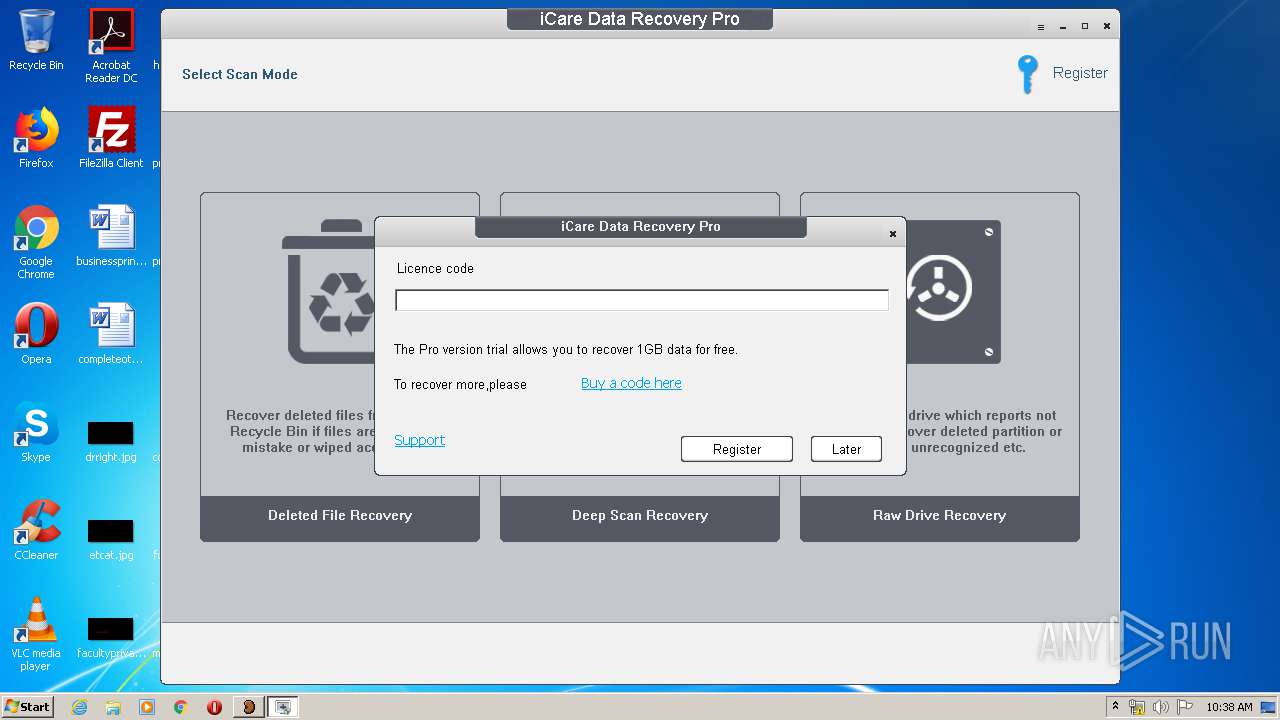Open Acrobat Reader DC desktop icon
Viewport: 1280px width, 720px height.
[x=111, y=46]
